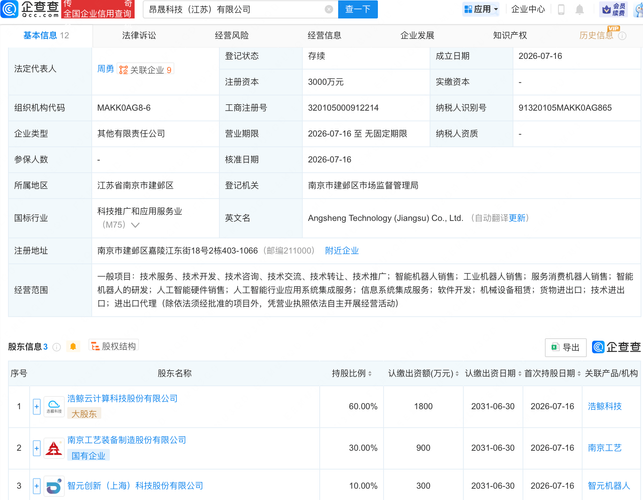Click 浩鲸科技 company logo thumbnail
643x500 pixels.
54,406
